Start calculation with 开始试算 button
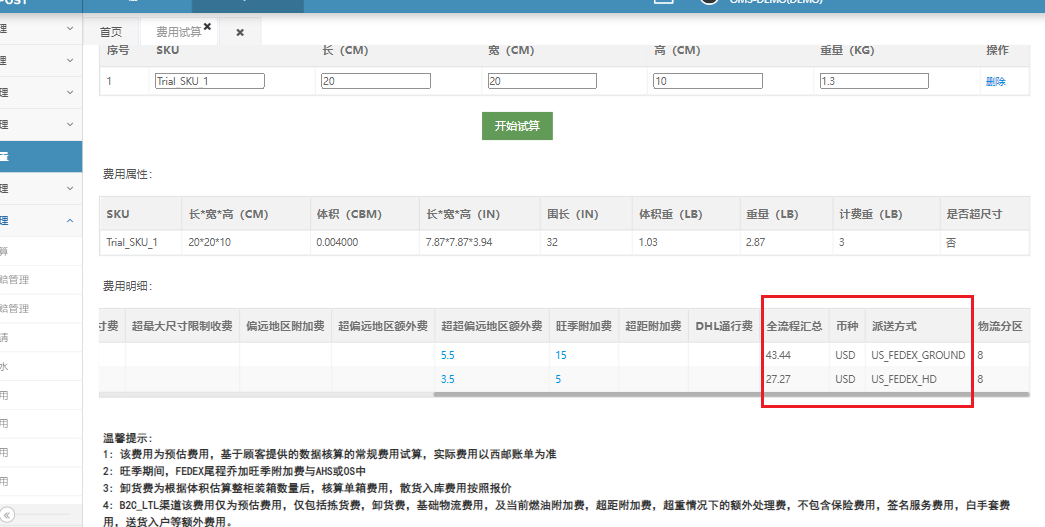Image resolution: width=1045 pixels, height=527 pixels. tap(517, 126)
